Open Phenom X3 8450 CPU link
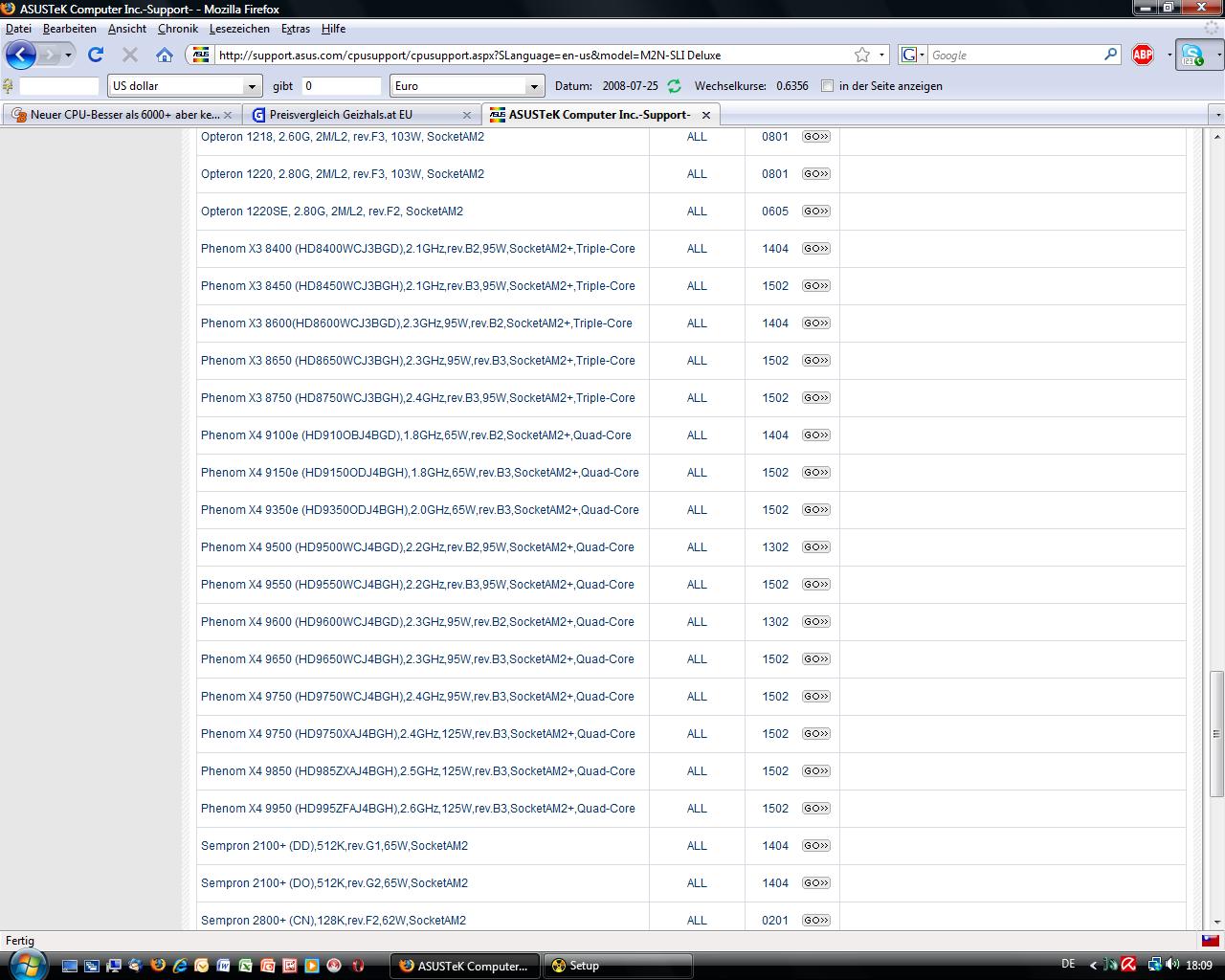This screenshot has width=1225, height=980. pos(418,286)
